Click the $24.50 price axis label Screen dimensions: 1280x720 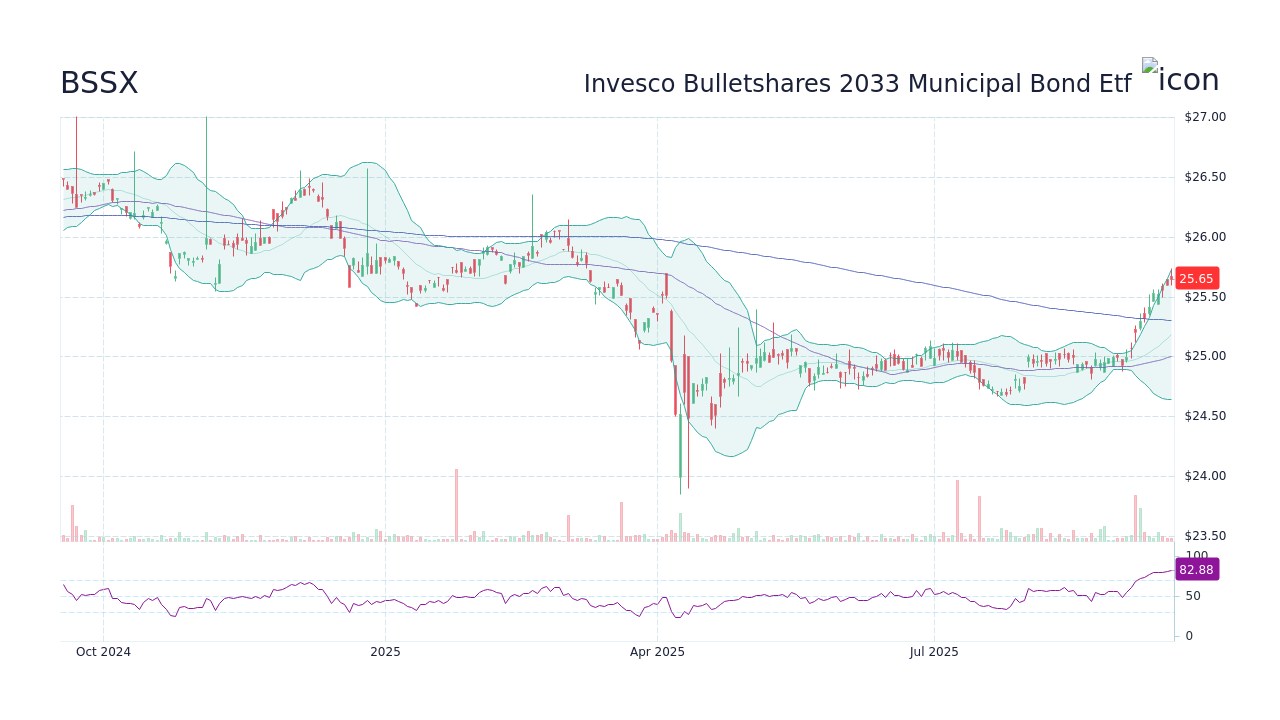point(1205,416)
